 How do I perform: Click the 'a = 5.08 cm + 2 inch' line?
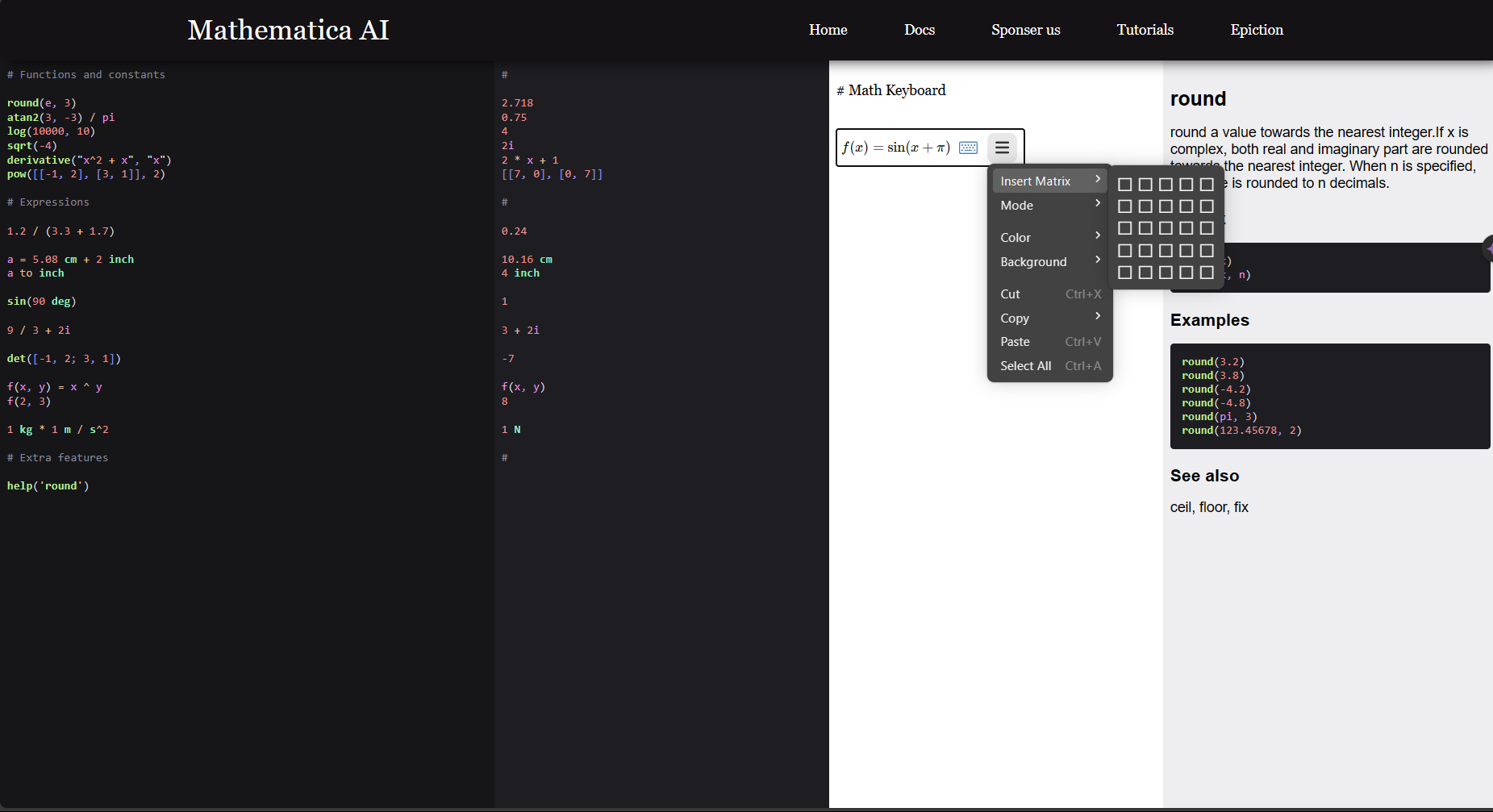(x=70, y=260)
